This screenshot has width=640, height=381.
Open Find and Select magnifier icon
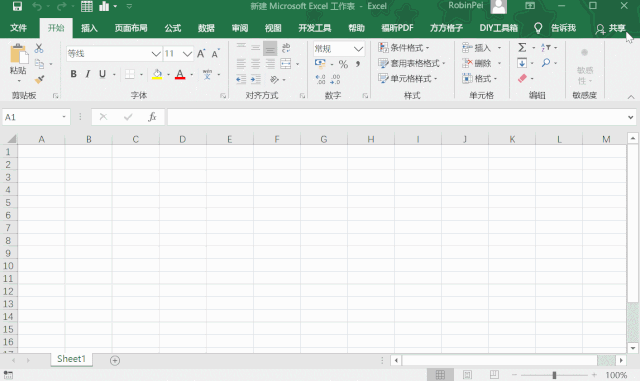click(x=546, y=63)
